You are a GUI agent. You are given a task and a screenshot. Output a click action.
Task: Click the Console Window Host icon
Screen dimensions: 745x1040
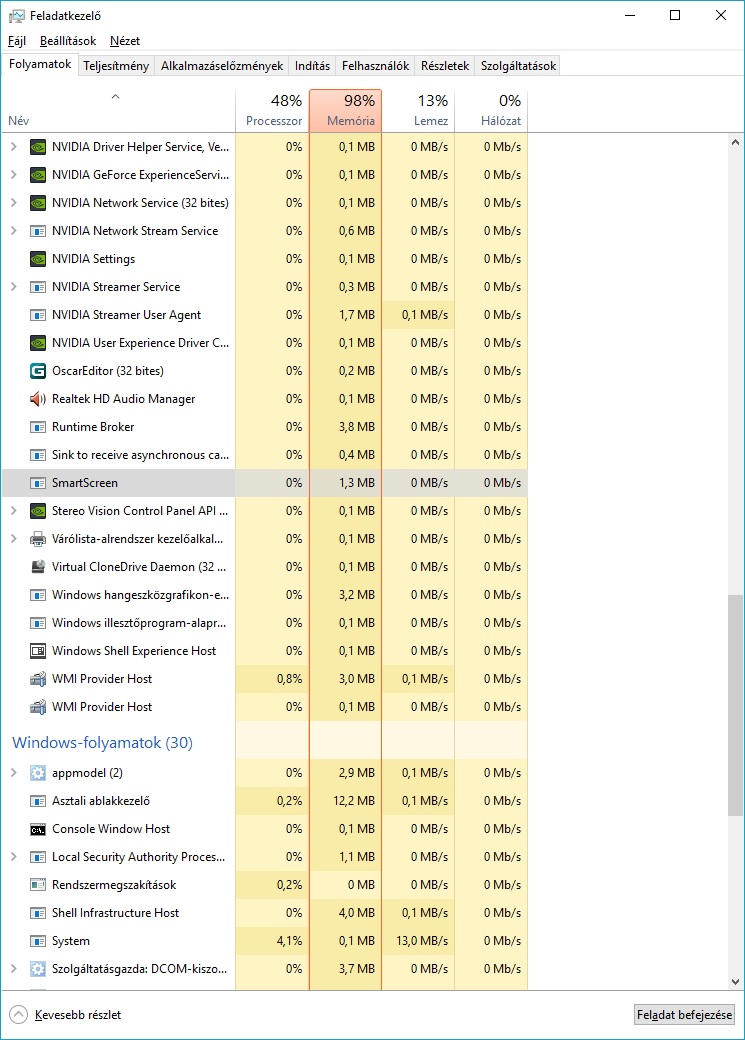point(38,829)
